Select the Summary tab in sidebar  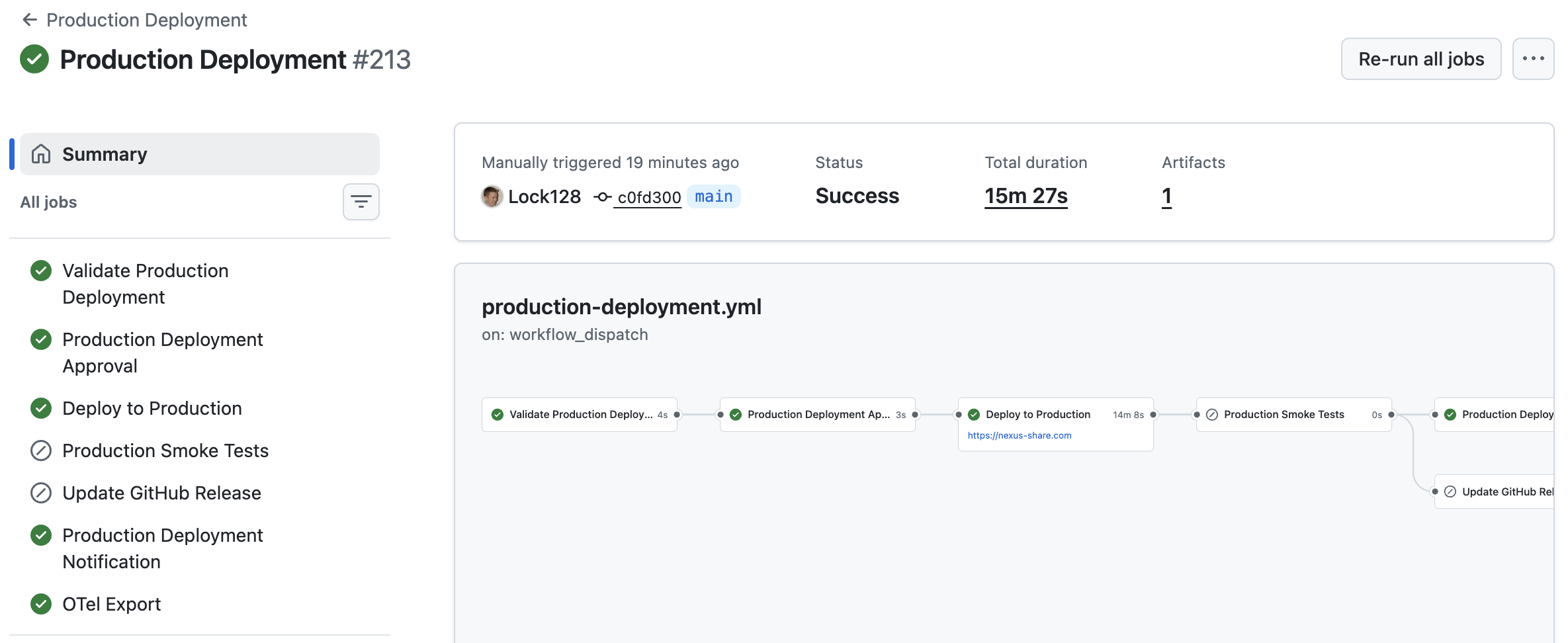point(199,154)
